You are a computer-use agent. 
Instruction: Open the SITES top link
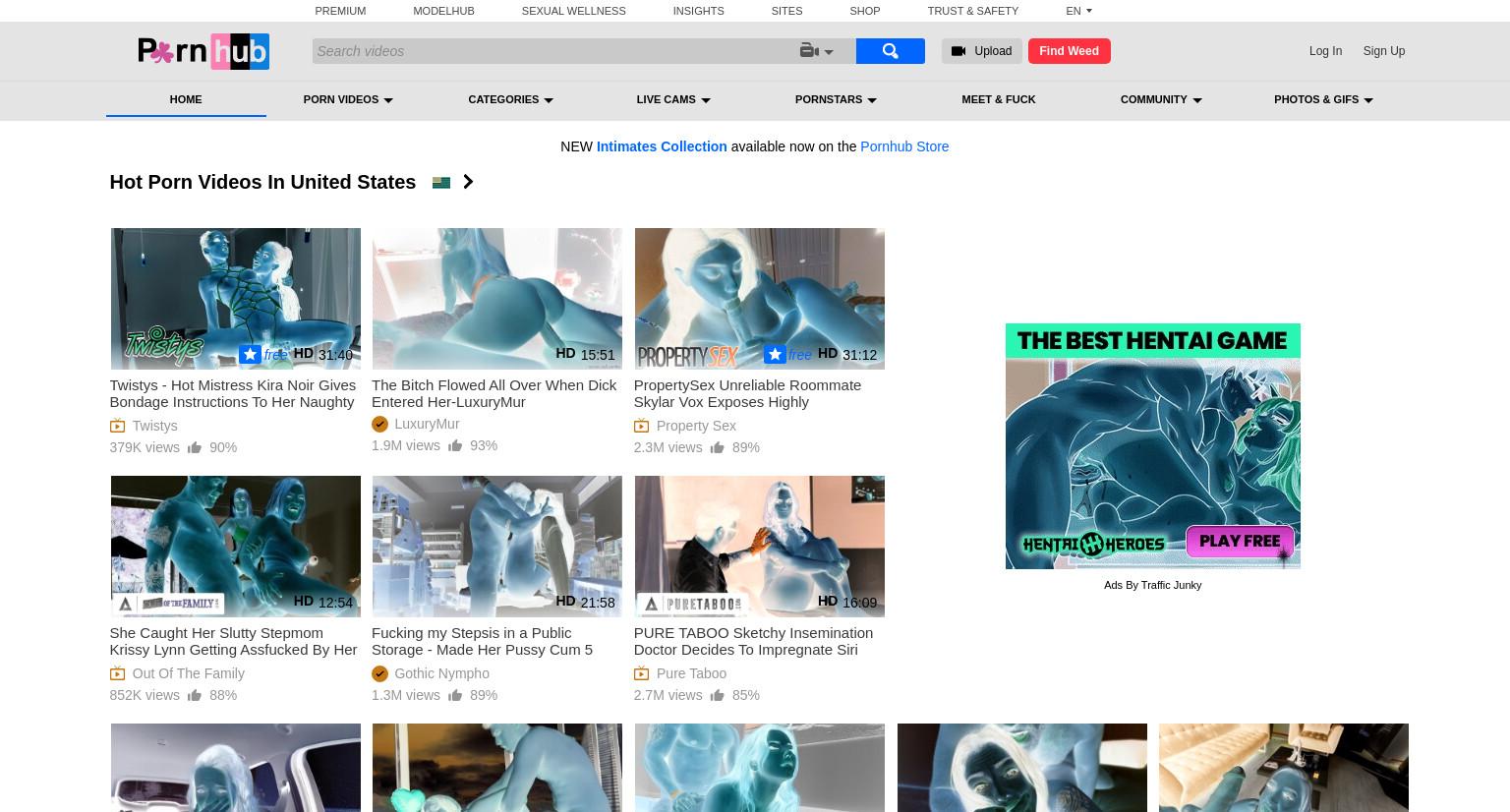(786, 11)
